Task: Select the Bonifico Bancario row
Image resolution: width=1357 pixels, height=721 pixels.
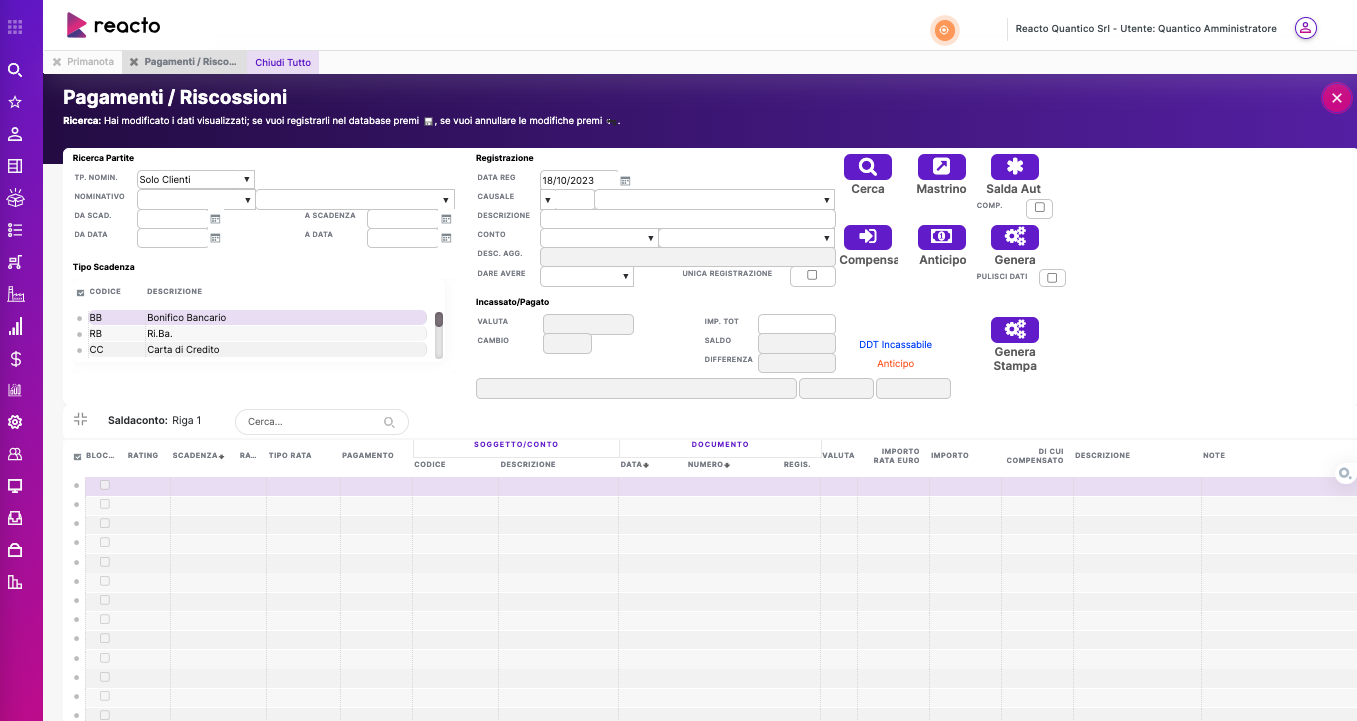Action: coord(257,318)
